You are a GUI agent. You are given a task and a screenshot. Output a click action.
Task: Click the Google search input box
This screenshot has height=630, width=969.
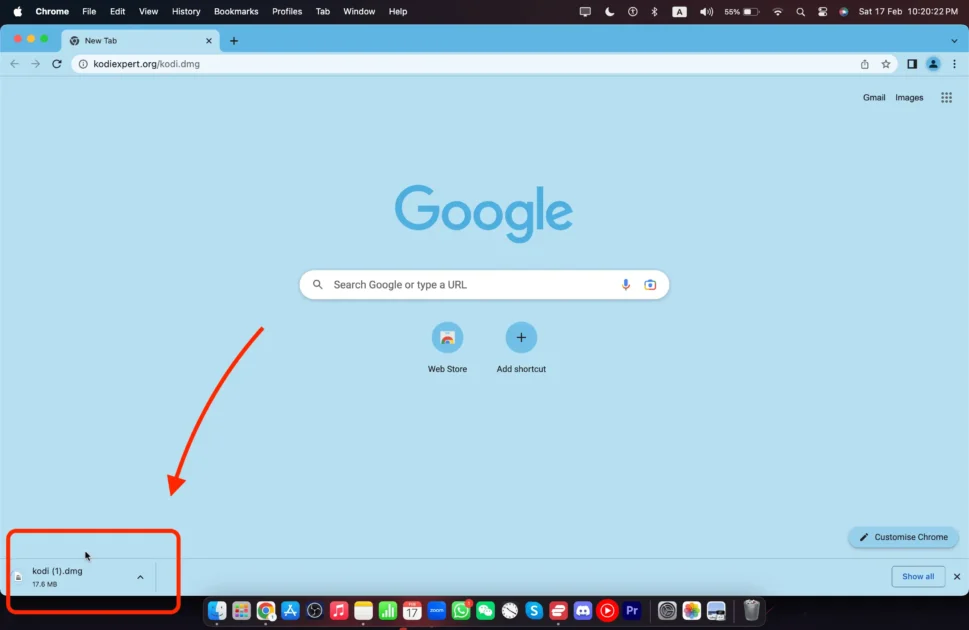[470, 285]
